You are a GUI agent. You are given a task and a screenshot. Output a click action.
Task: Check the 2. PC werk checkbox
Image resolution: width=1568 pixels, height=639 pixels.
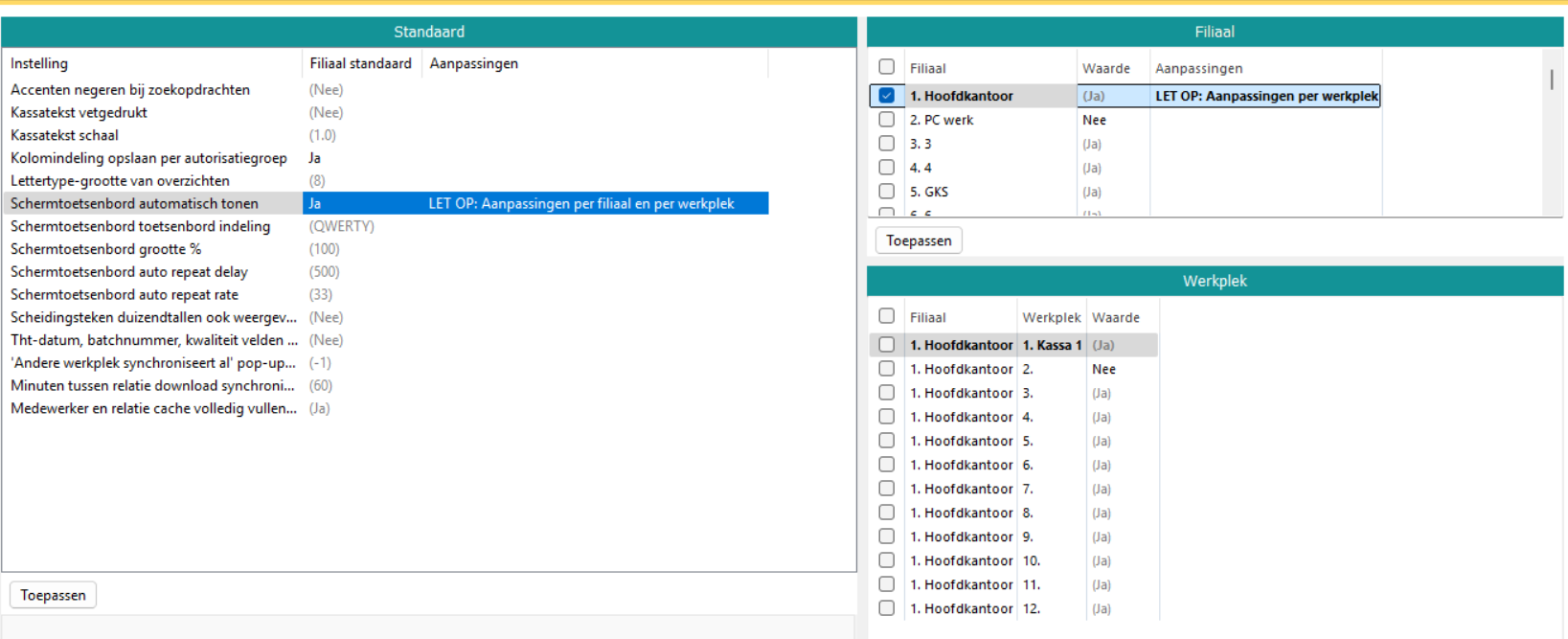[x=886, y=120]
